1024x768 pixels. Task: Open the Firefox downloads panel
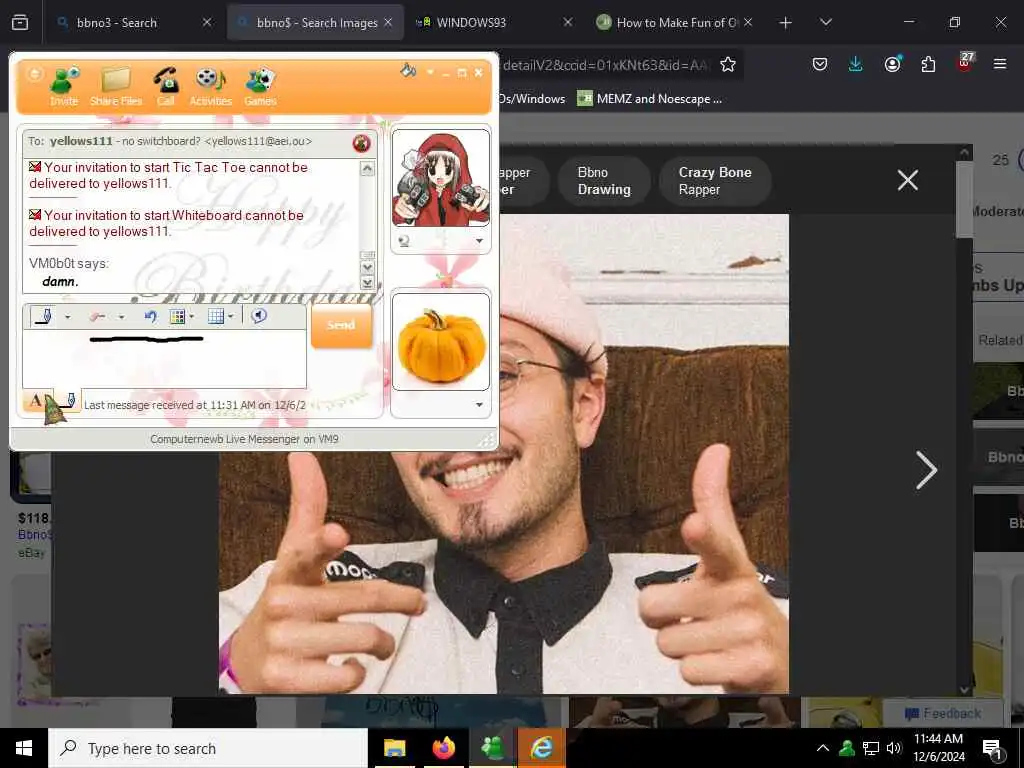856,64
